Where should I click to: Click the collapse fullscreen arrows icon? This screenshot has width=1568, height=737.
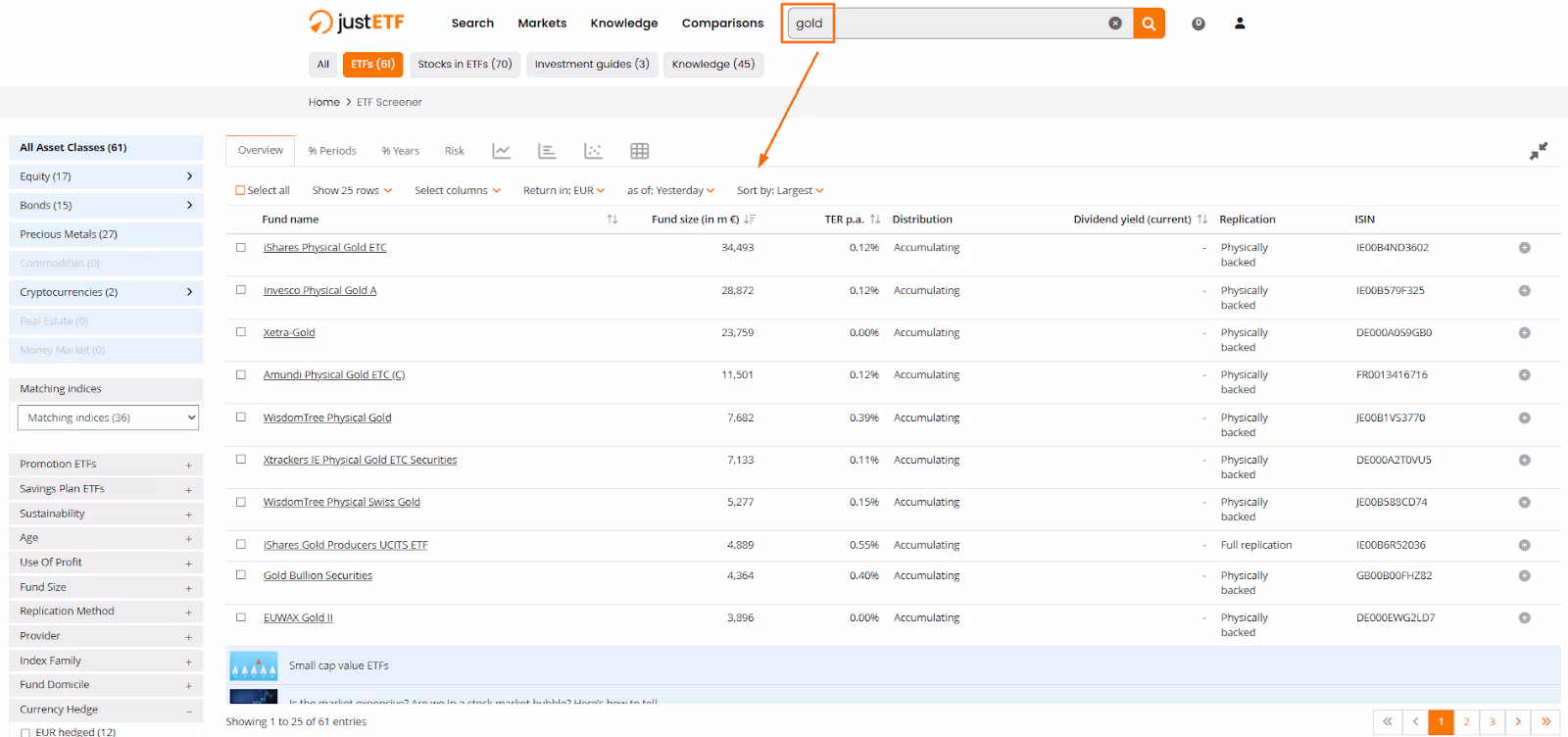coord(1539,151)
